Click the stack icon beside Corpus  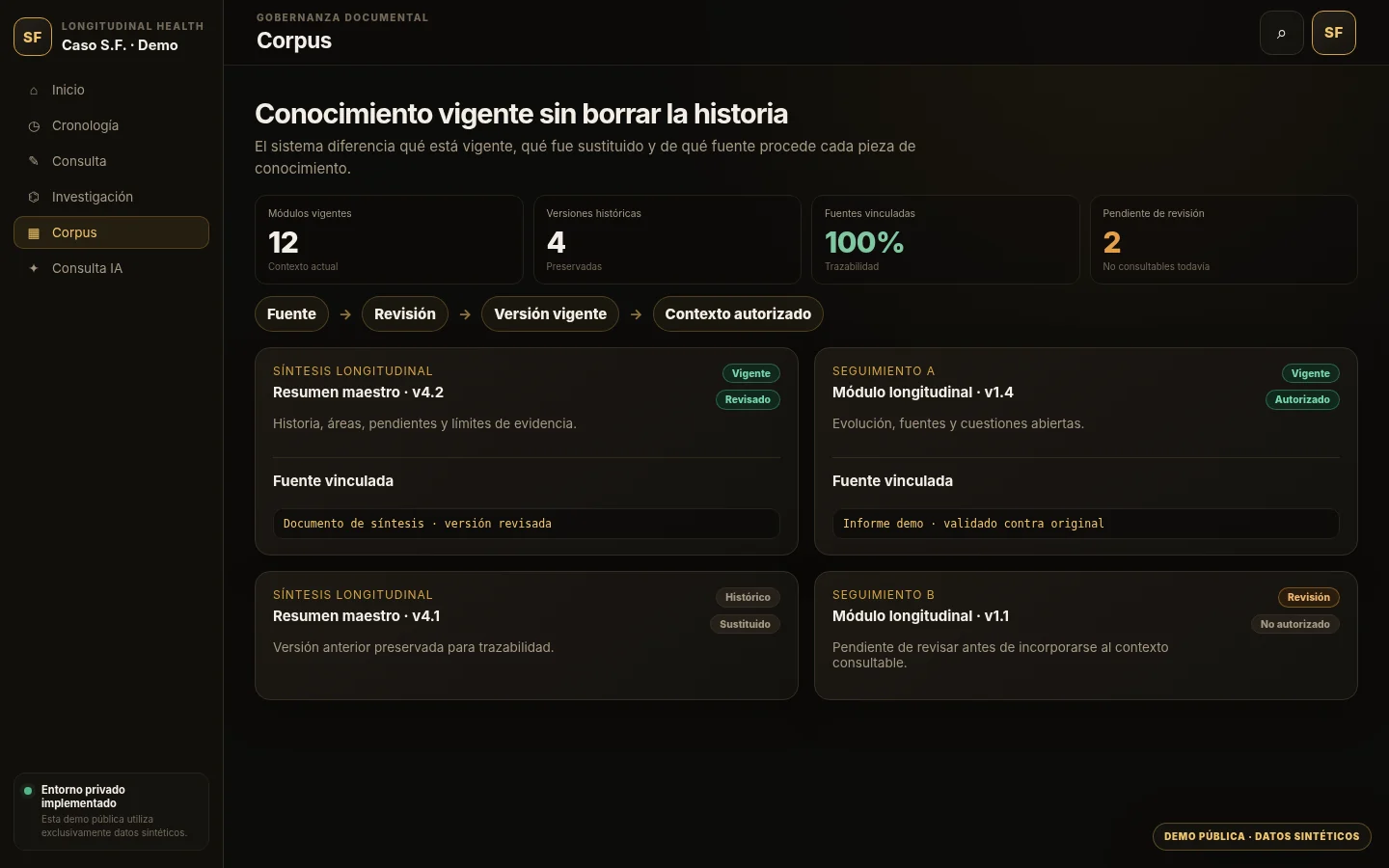(34, 232)
